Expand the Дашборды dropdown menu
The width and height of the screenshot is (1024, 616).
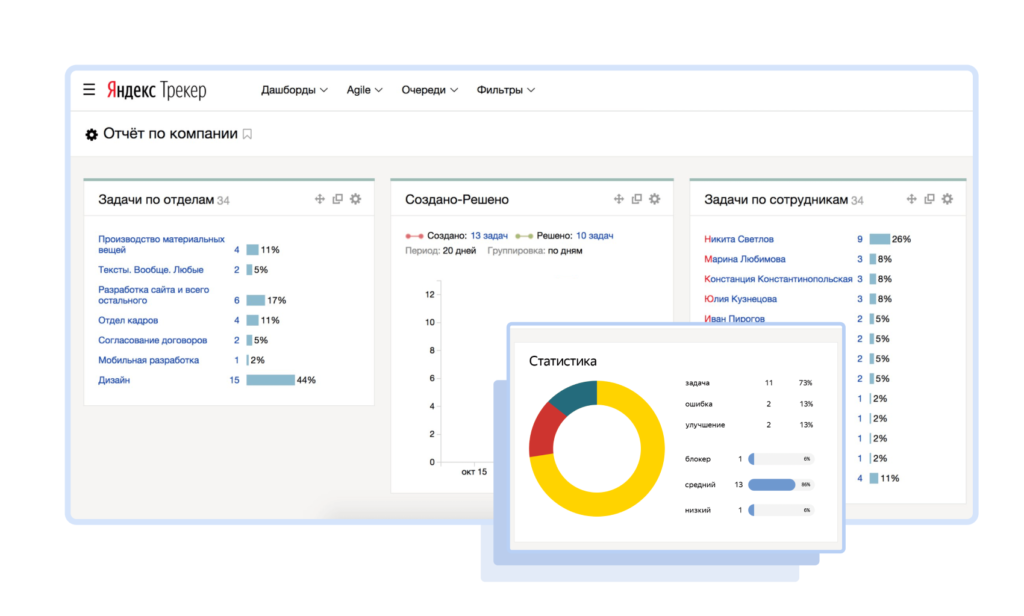(x=294, y=90)
